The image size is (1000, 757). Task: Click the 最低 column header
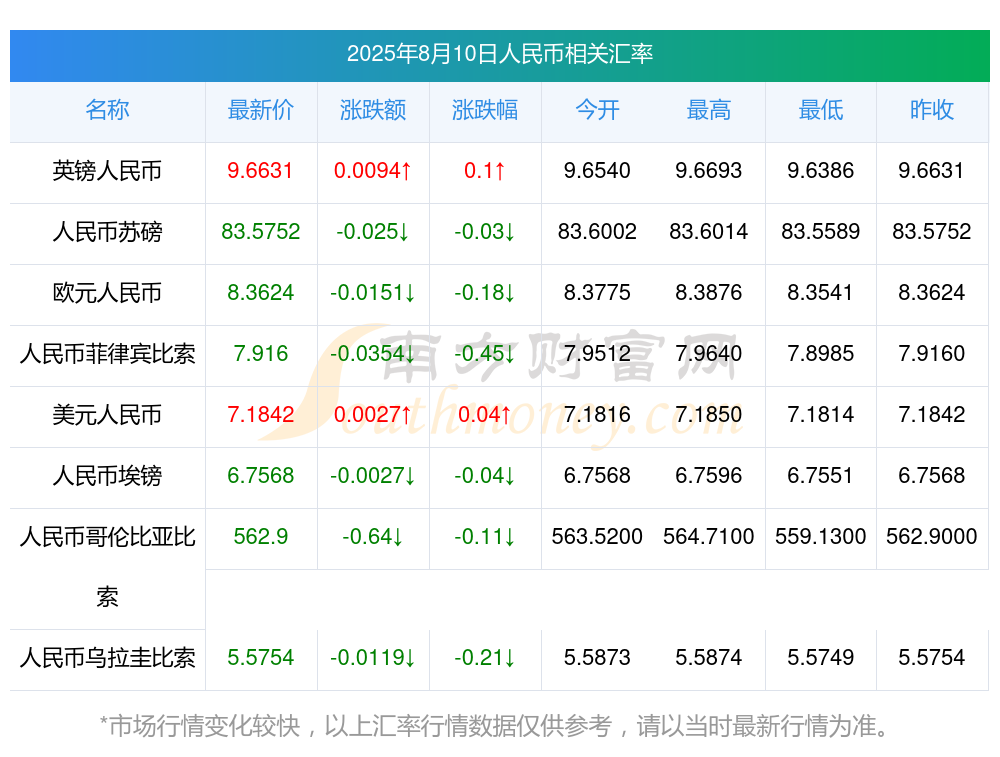point(820,110)
